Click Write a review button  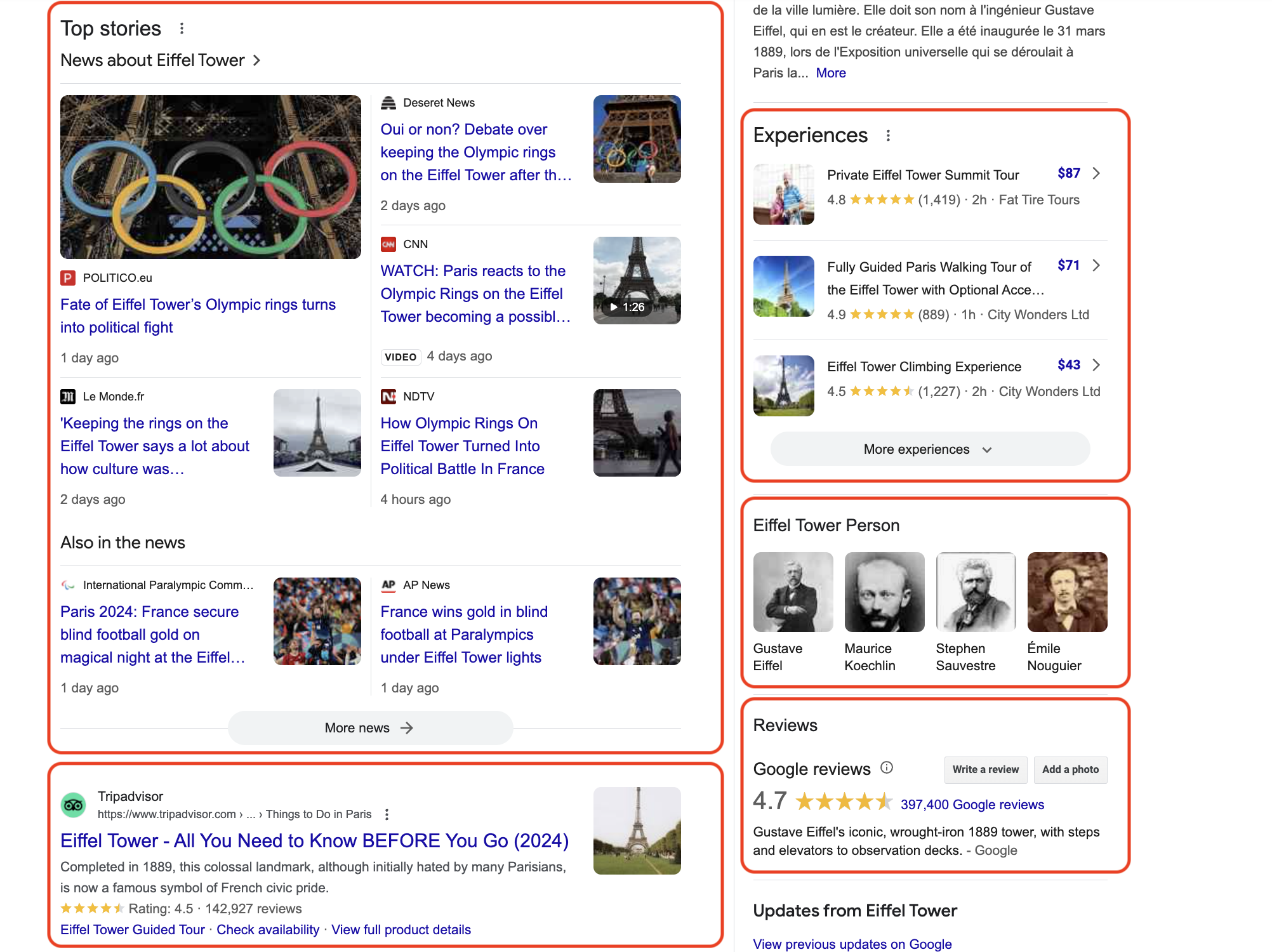point(985,770)
